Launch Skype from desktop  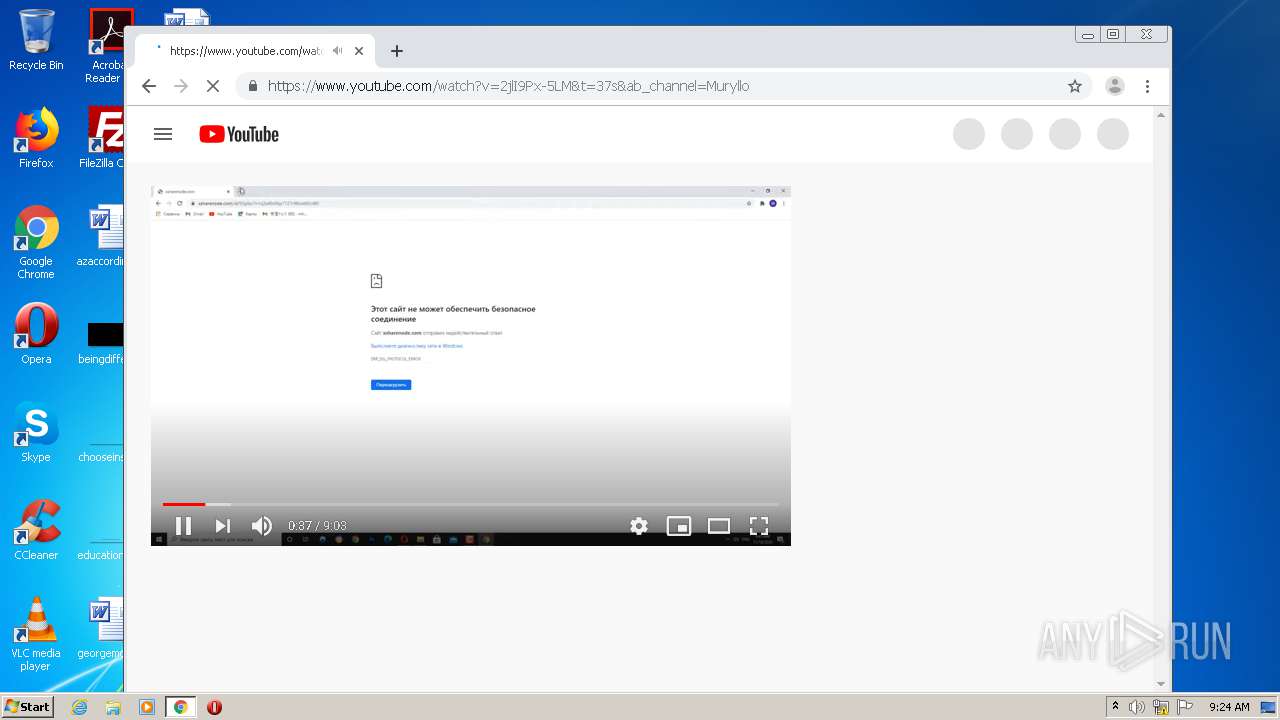pos(36,431)
